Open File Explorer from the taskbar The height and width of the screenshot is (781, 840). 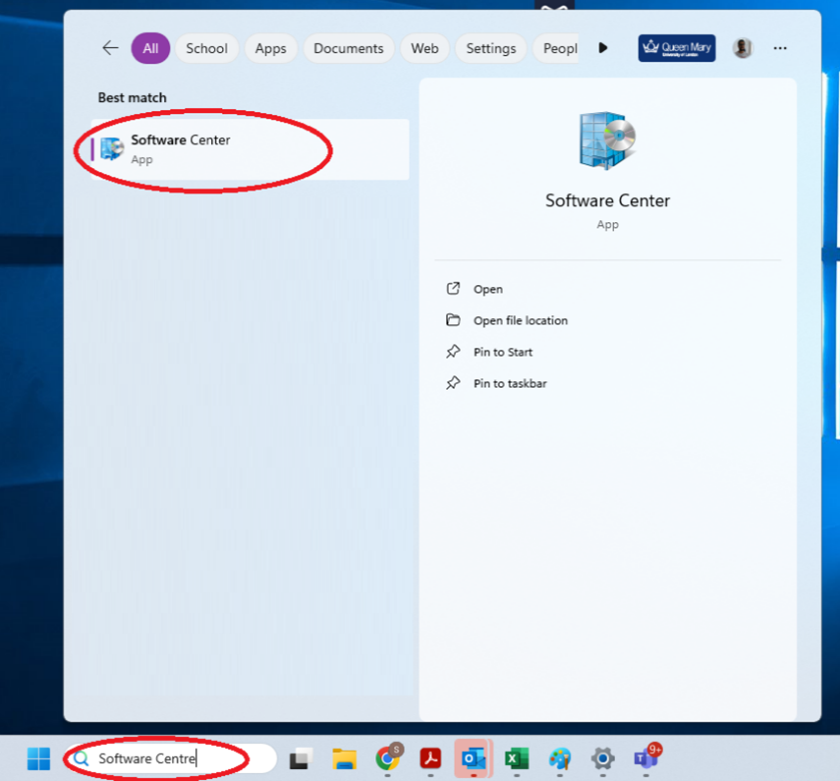pyautogui.click(x=344, y=759)
